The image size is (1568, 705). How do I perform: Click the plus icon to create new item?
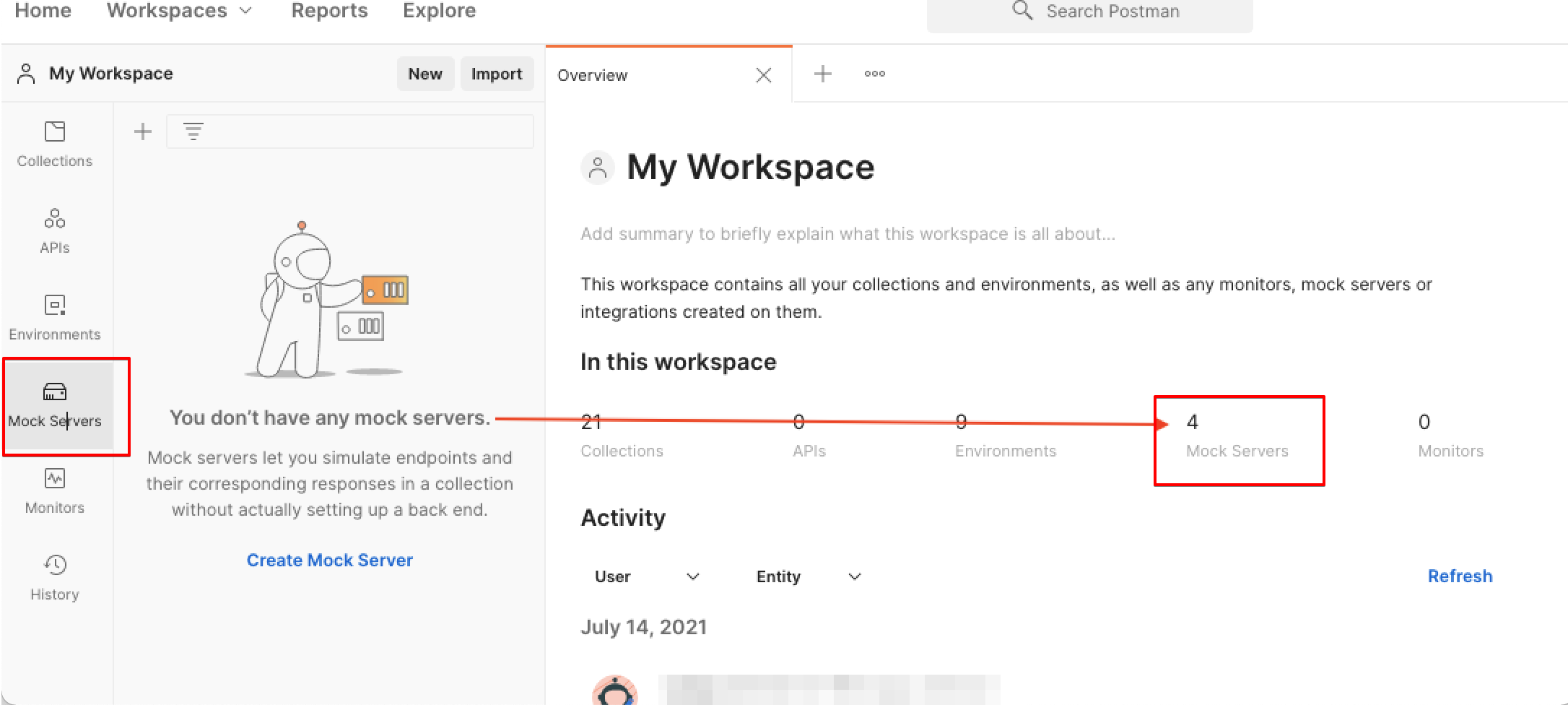(142, 131)
